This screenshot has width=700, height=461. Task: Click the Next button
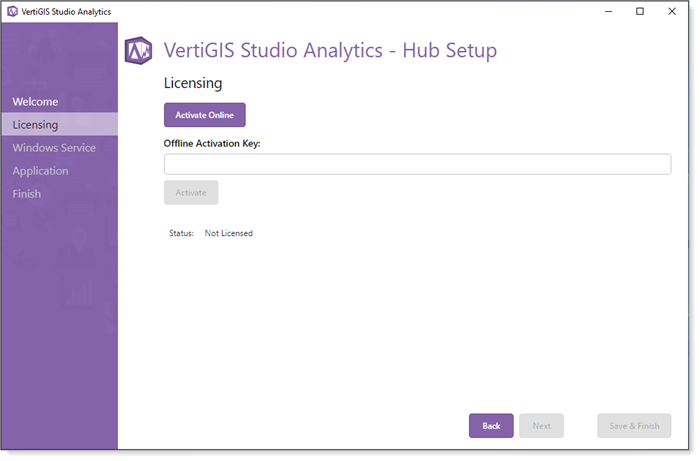(541, 426)
